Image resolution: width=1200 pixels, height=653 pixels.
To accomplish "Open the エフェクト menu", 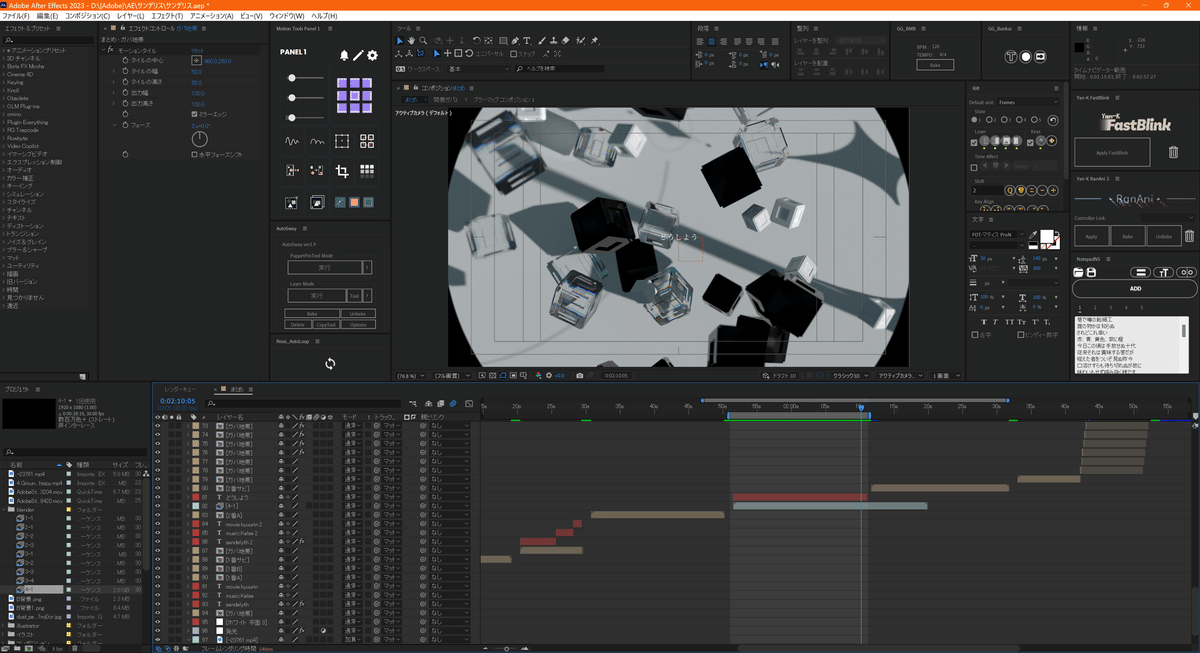I will [x=167, y=17].
